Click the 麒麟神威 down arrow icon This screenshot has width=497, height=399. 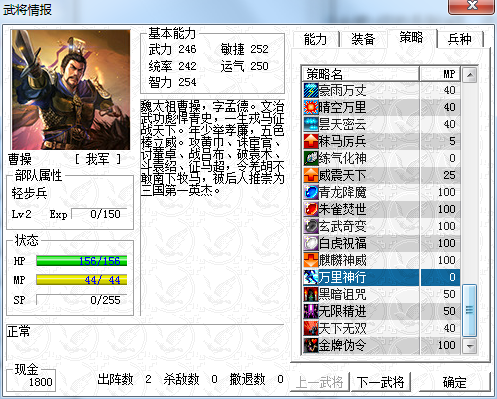[311, 260]
